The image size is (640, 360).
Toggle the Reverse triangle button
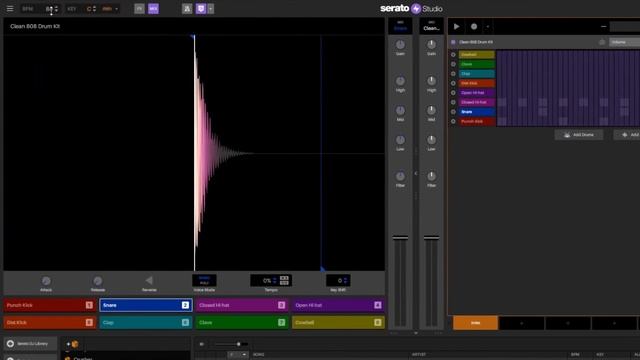[x=149, y=280]
